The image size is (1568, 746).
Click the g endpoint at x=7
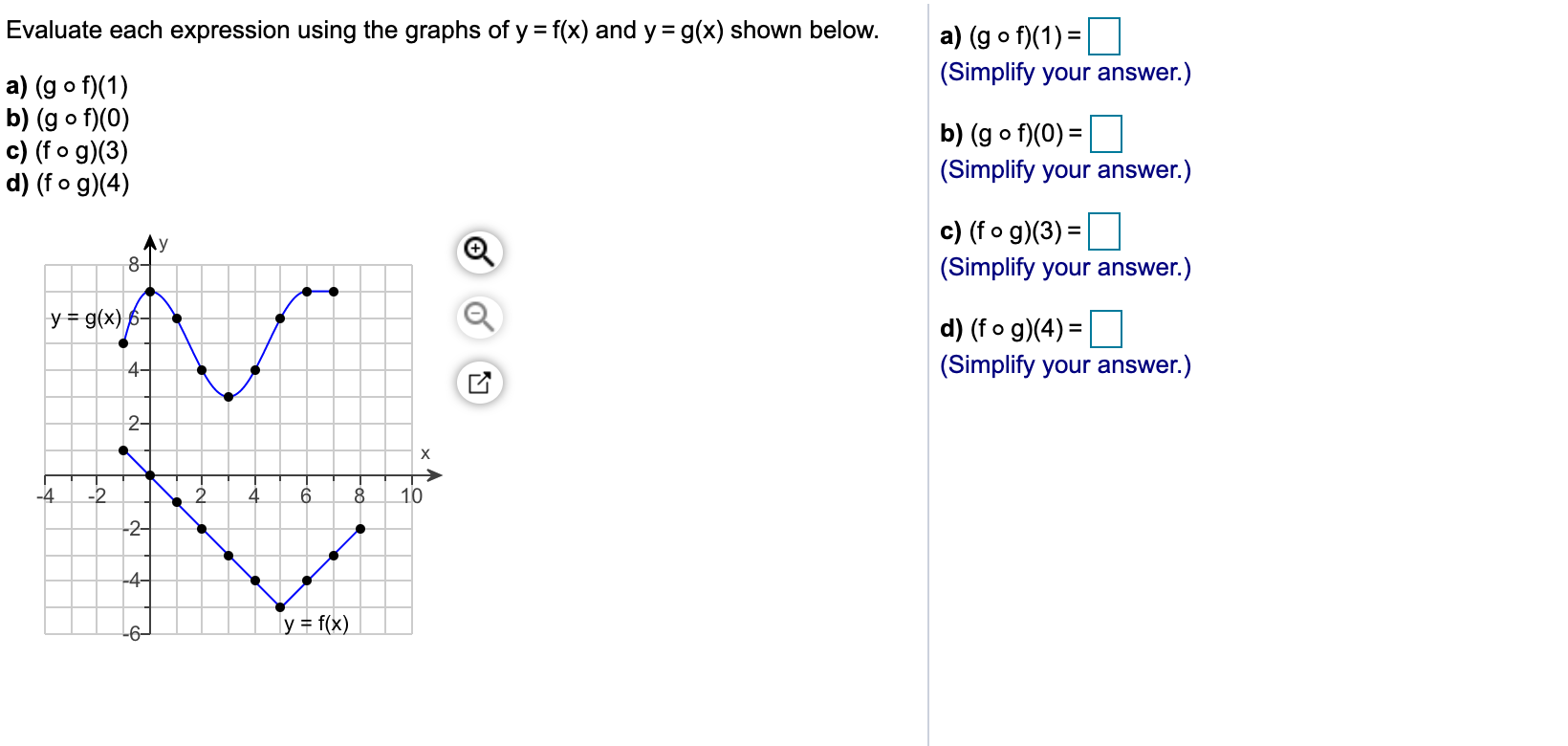tap(334, 291)
